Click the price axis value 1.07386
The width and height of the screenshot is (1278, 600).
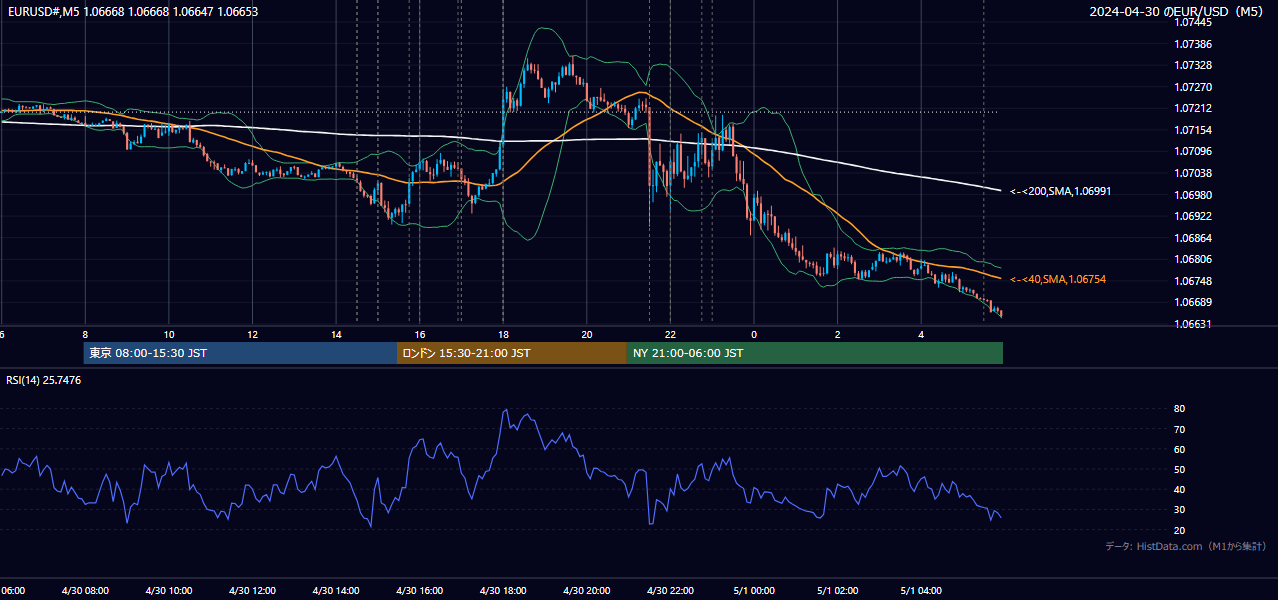(1192, 44)
